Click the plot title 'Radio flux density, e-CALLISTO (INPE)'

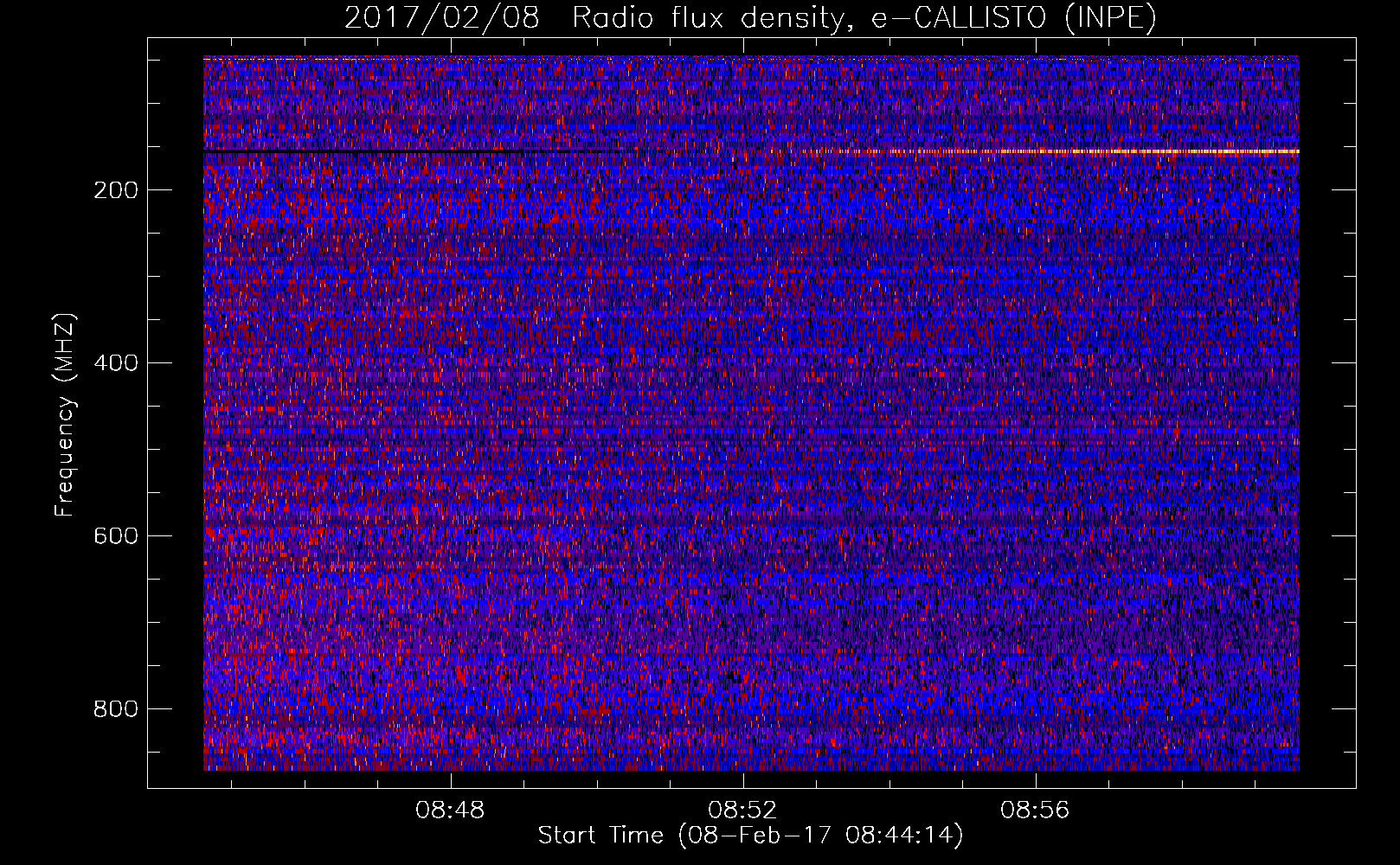864,17
